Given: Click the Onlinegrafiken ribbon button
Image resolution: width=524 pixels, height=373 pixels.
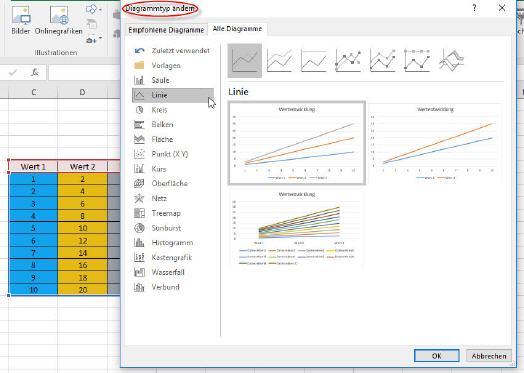Looking at the screenshot, I should click(x=59, y=20).
